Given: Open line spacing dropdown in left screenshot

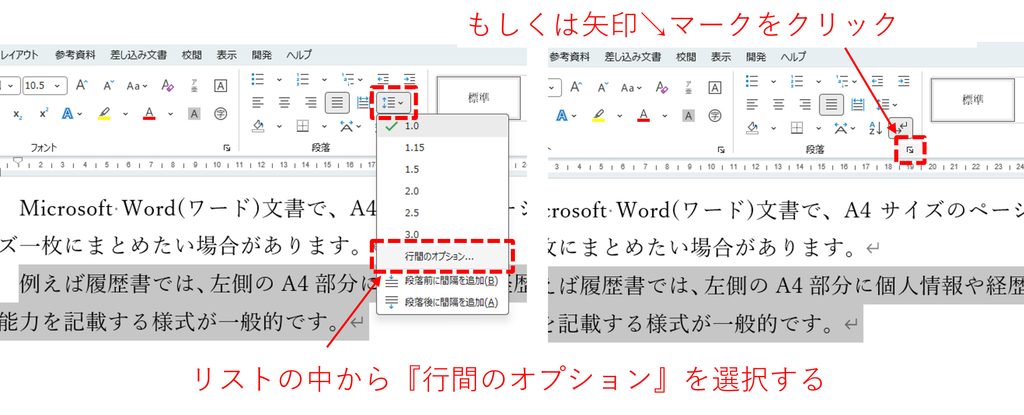Looking at the screenshot, I should [x=393, y=103].
